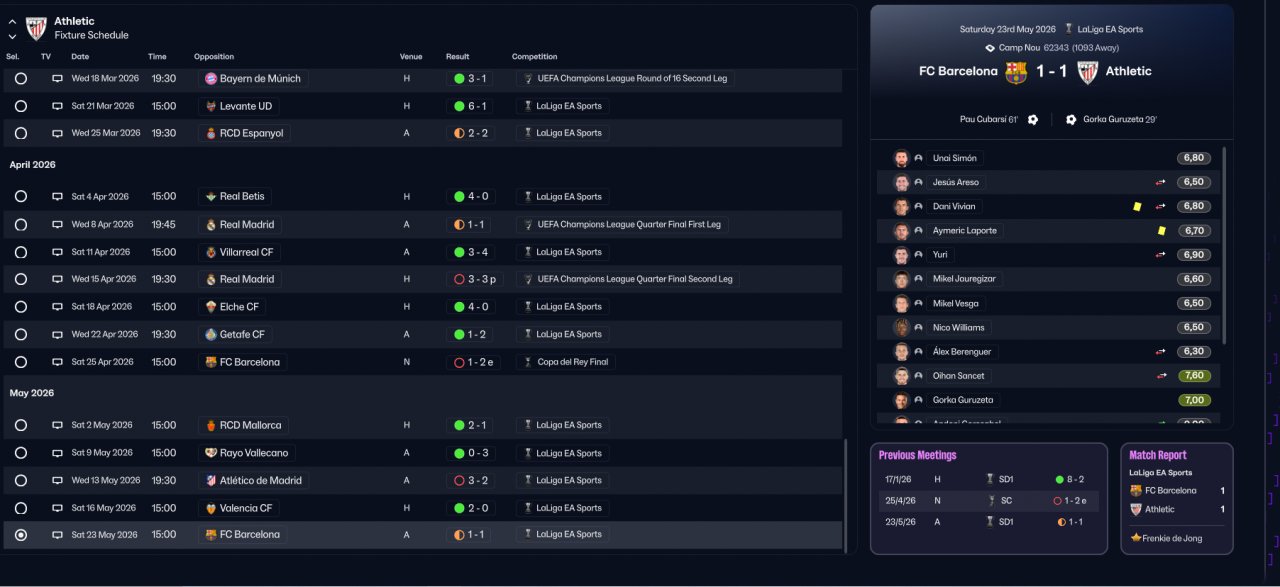
Task: Click Oihan Sancet's 7,60 rating badge
Action: pos(1193,376)
